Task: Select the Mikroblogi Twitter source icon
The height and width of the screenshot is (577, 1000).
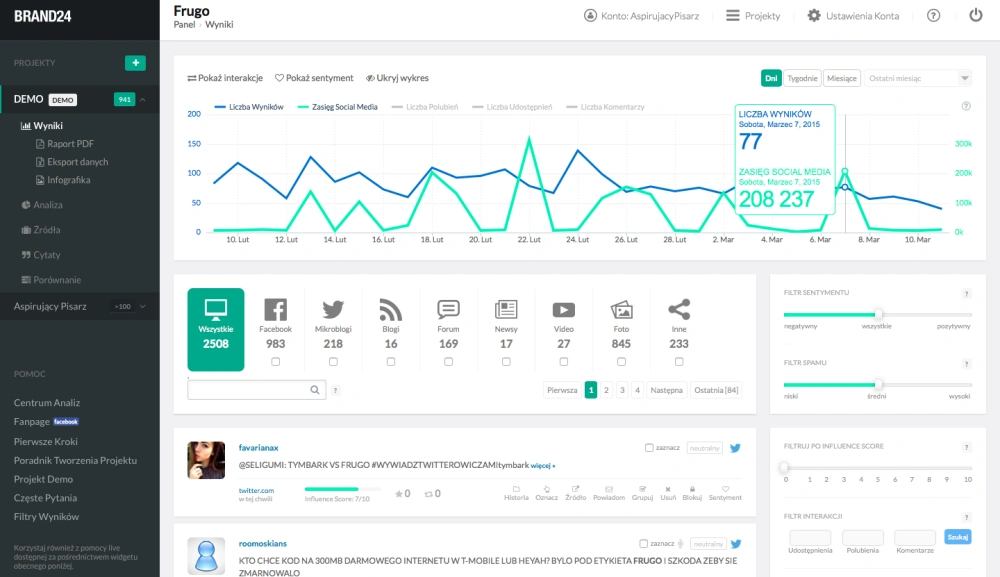Action: click(x=333, y=311)
